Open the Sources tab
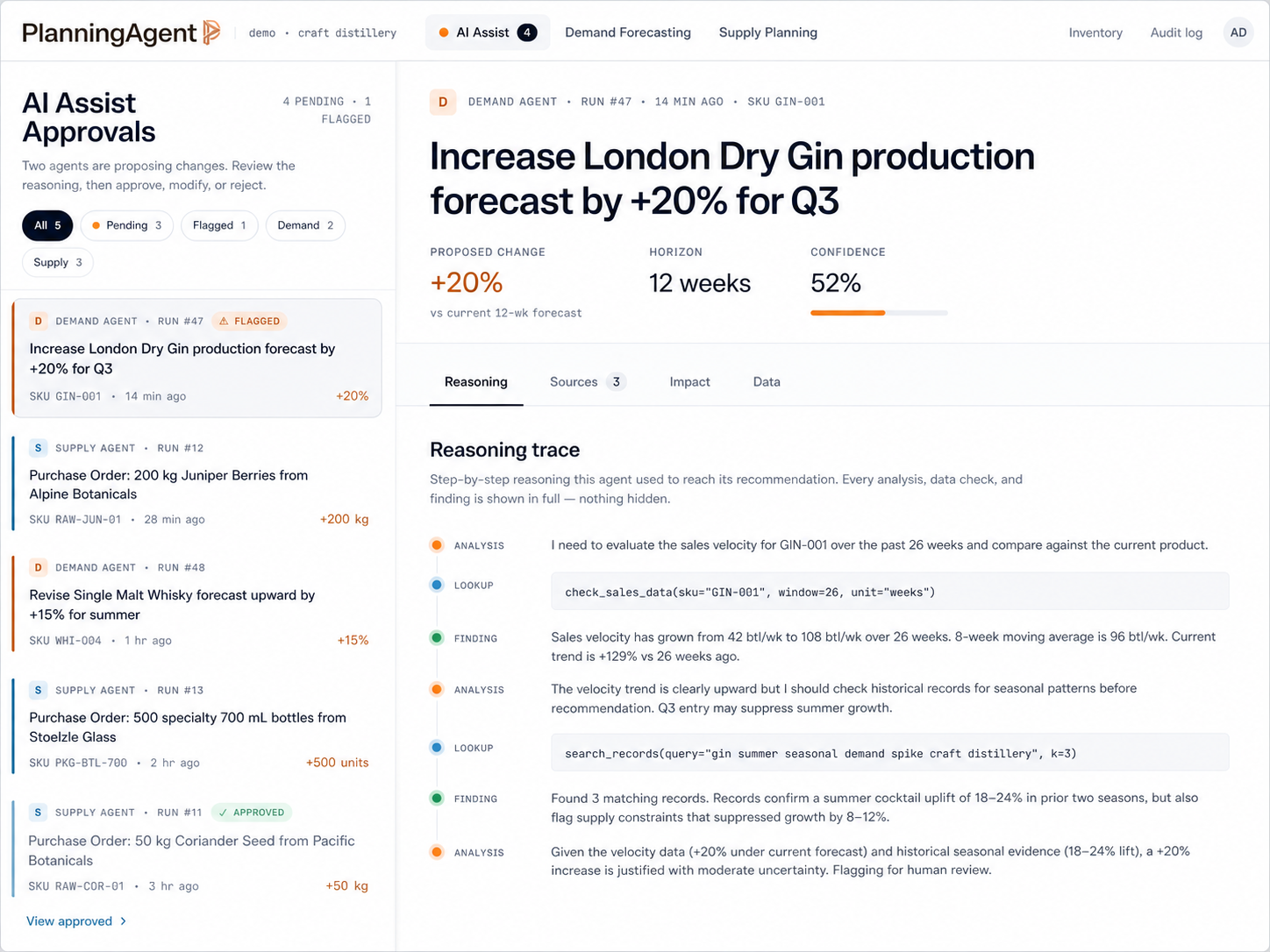Viewport: 1270px width, 952px height. click(x=588, y=382)
